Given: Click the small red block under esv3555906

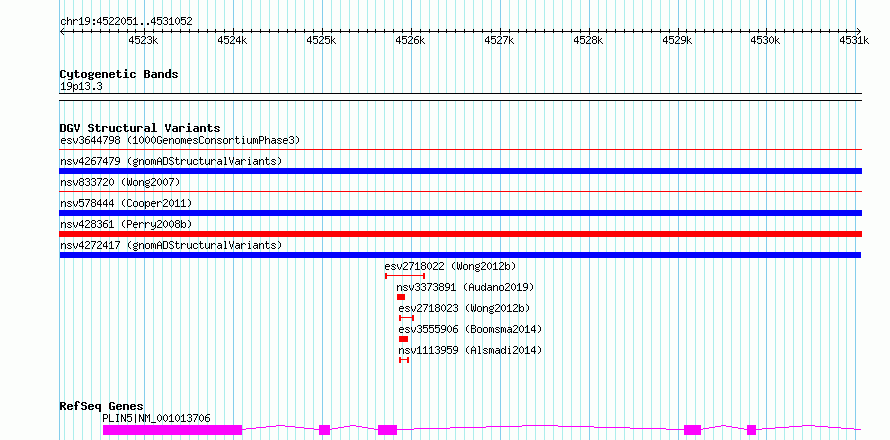Looking at the screenshot, I should (x=404, y=339).
